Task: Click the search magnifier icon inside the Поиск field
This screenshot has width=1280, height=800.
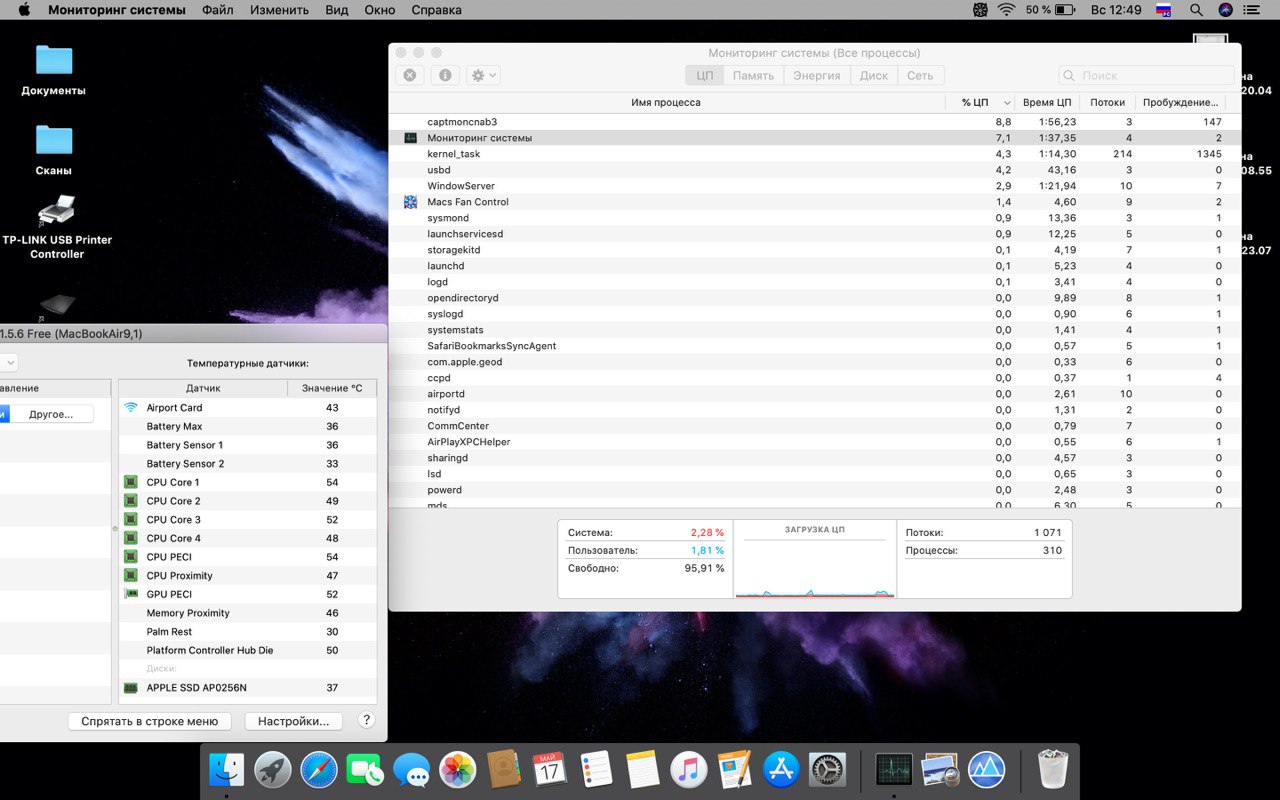Action: tap(1070, 76)
